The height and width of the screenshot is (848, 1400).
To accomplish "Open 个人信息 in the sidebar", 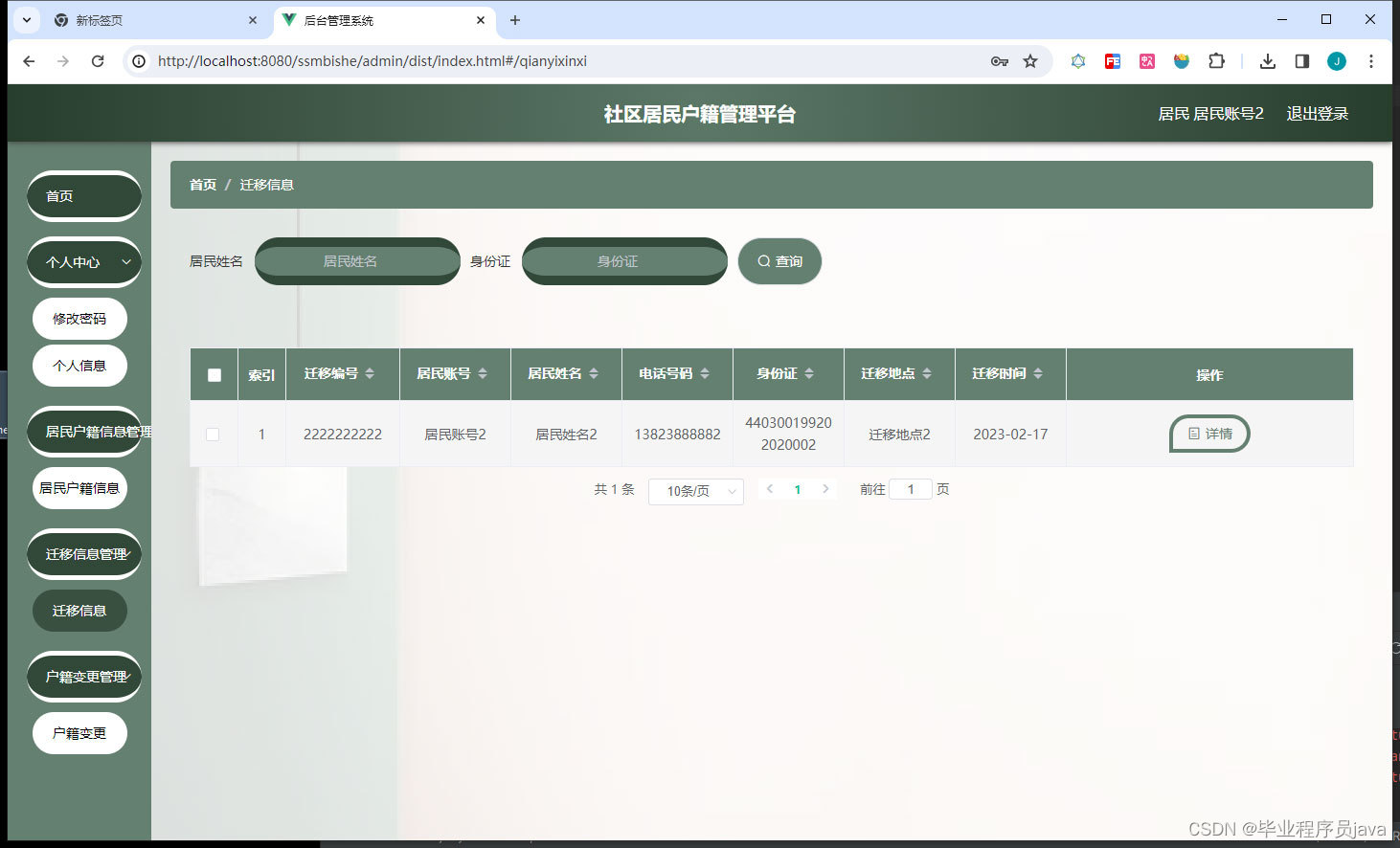I will coord(79,366).
